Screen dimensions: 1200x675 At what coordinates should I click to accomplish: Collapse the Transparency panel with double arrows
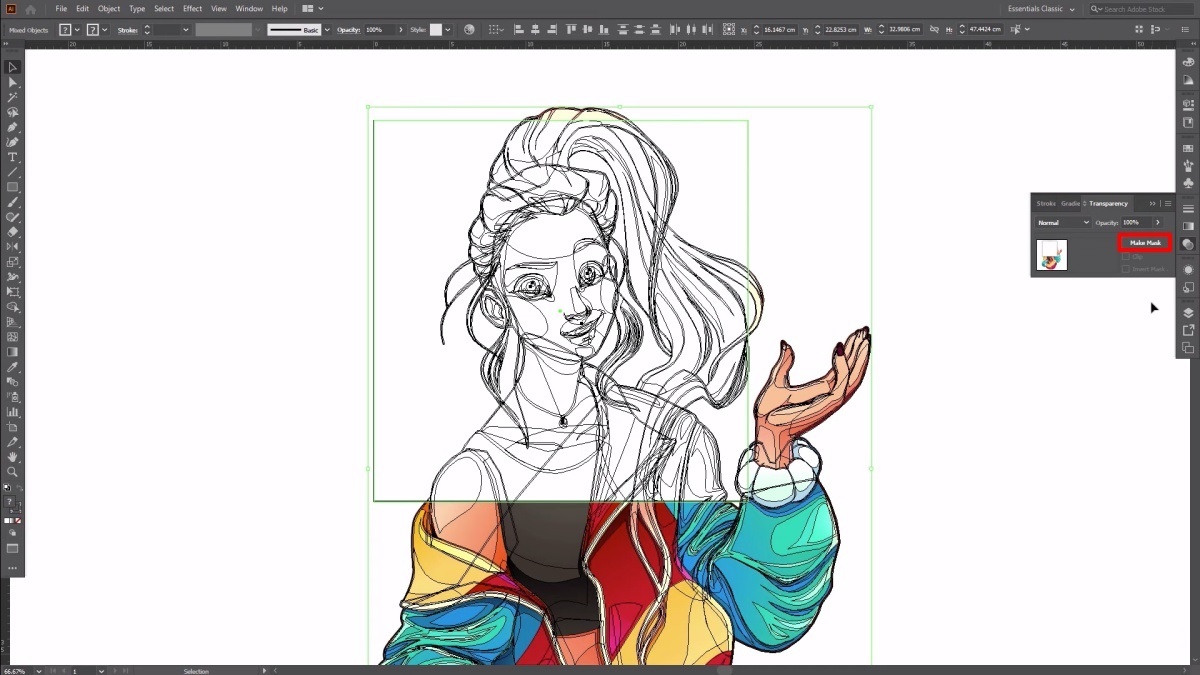[1153, 203]
